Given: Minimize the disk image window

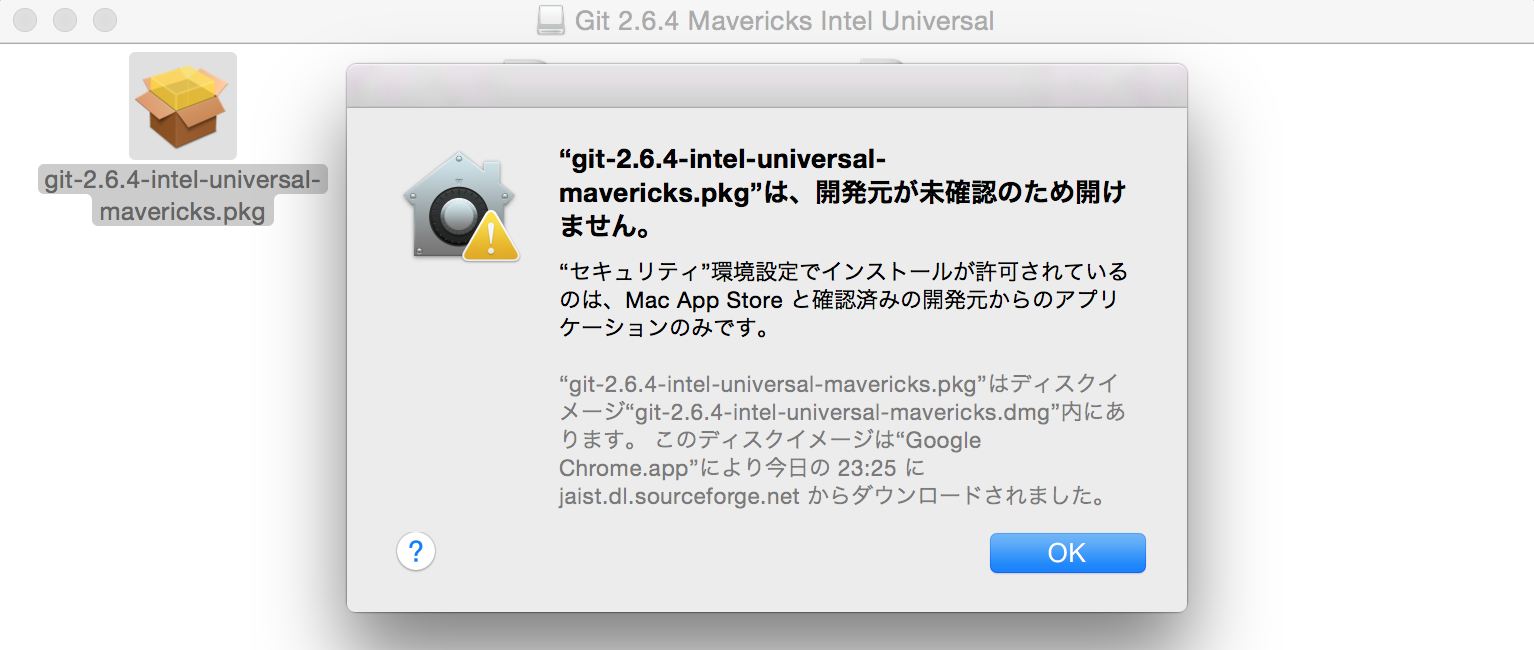Looking at the screenshot, I should pos(64,19).
